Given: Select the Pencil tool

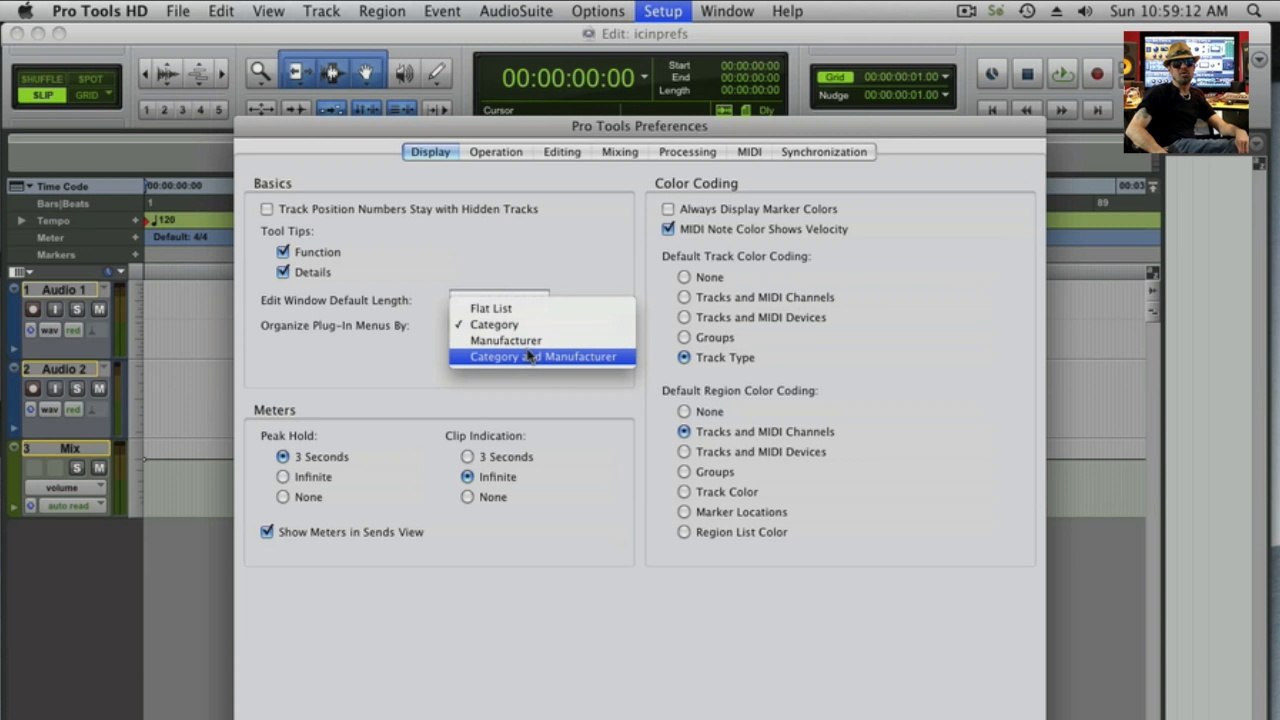Looking at the screenshot, I should 436,72.
